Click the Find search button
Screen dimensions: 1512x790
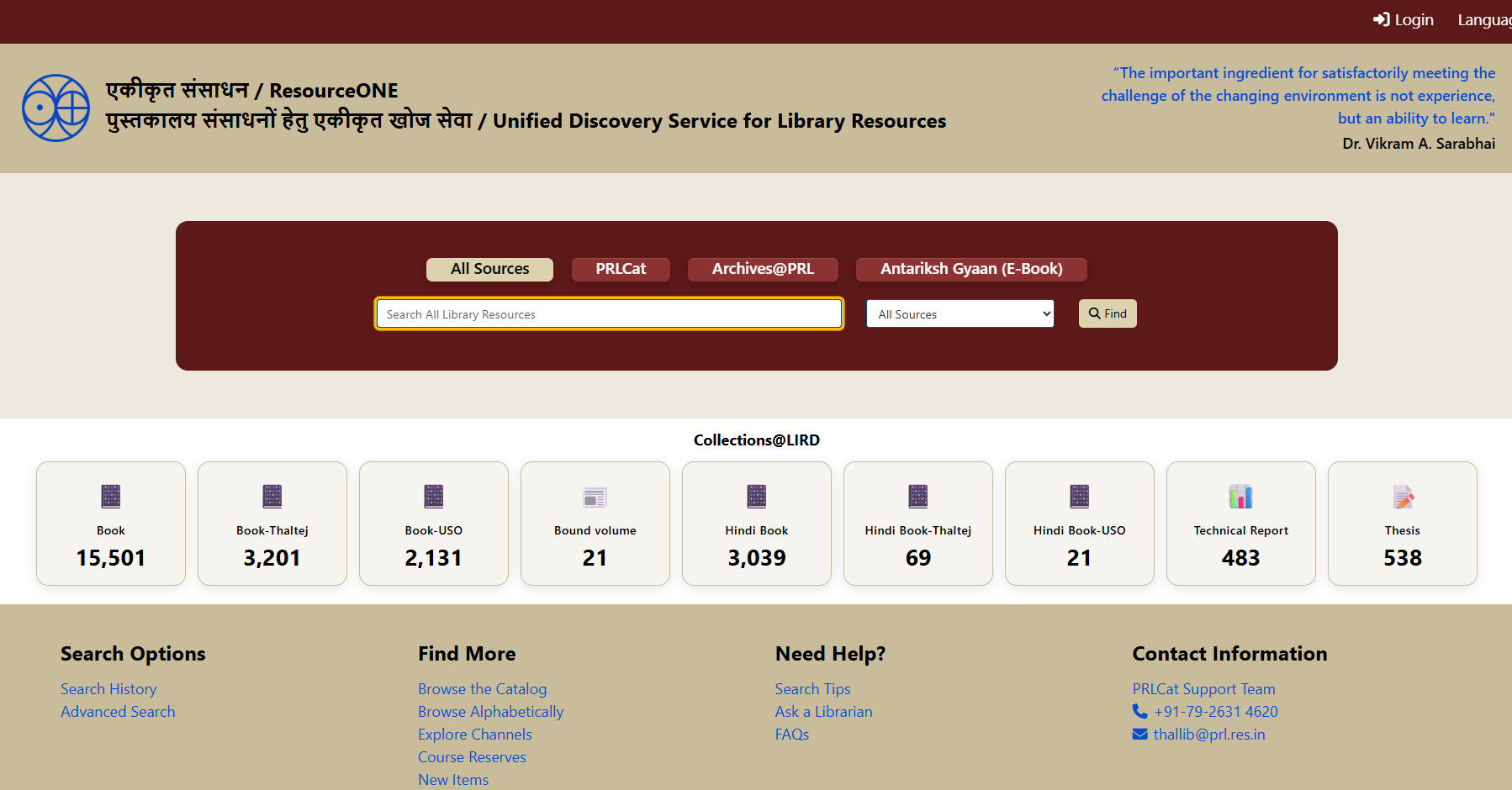[x=1108, y=313]
